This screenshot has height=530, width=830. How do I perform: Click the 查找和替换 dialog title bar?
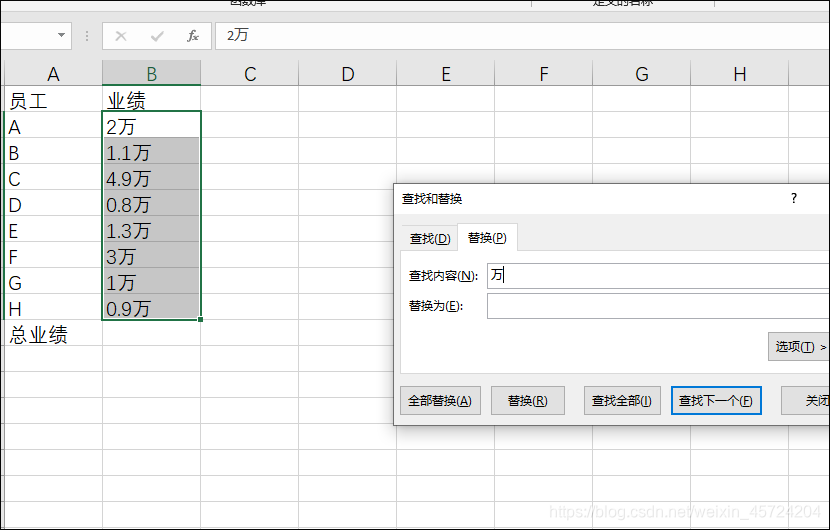pos(611,199)
